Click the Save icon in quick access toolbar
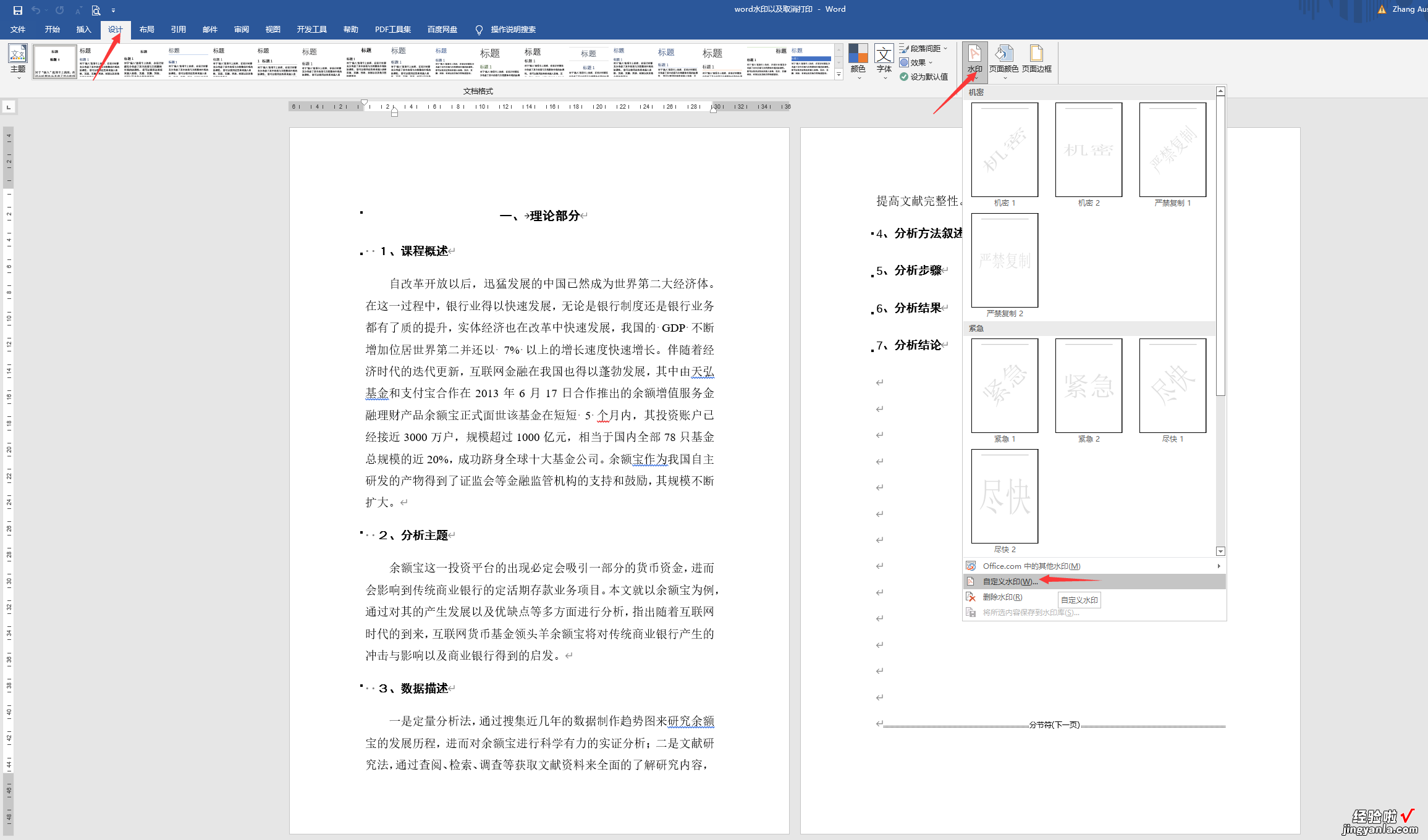Image resolution: width=1428 pixels, height=840 pixels. coord(17,10)
